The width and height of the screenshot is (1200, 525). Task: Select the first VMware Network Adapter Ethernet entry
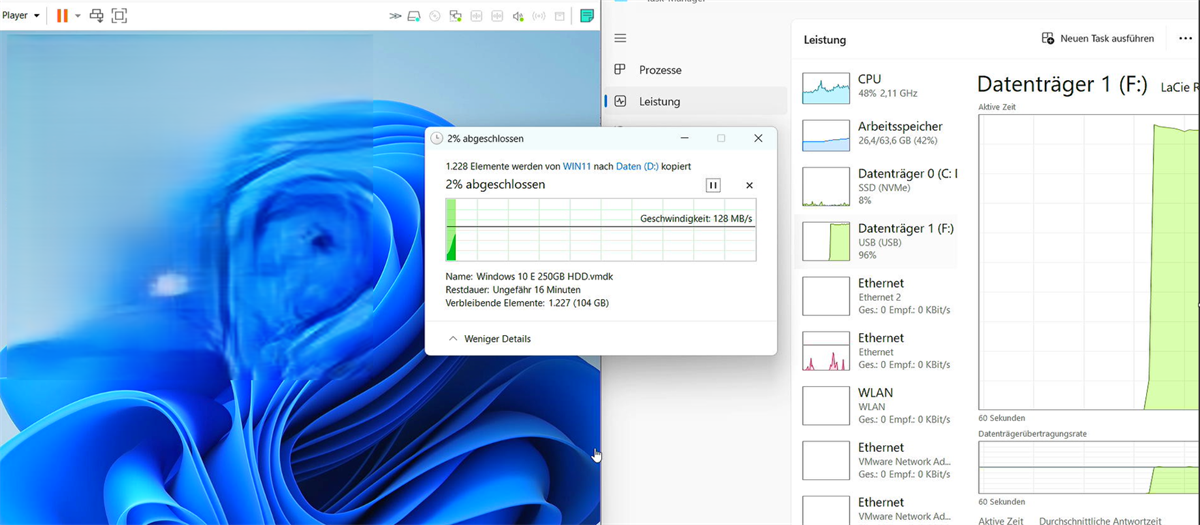(876, 460)
